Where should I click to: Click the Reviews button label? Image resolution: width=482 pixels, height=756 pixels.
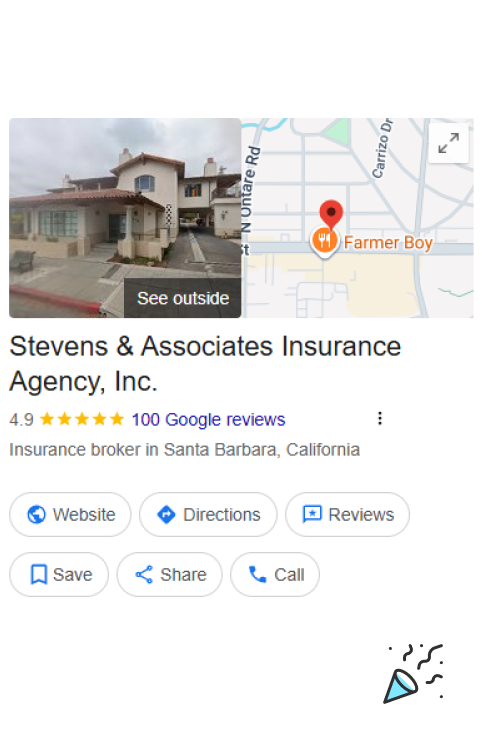click(361, 514)
